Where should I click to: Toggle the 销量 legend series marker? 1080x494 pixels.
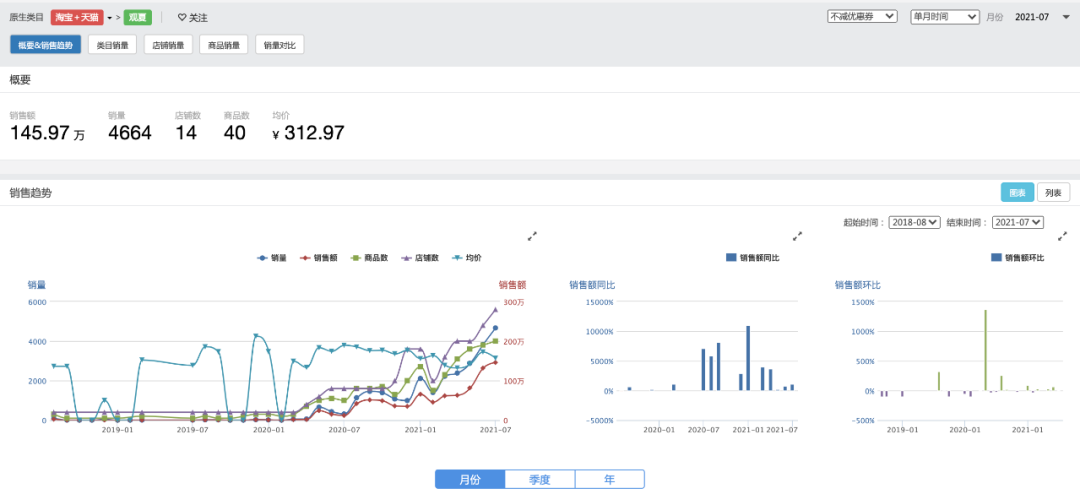[x=262, y=258]
